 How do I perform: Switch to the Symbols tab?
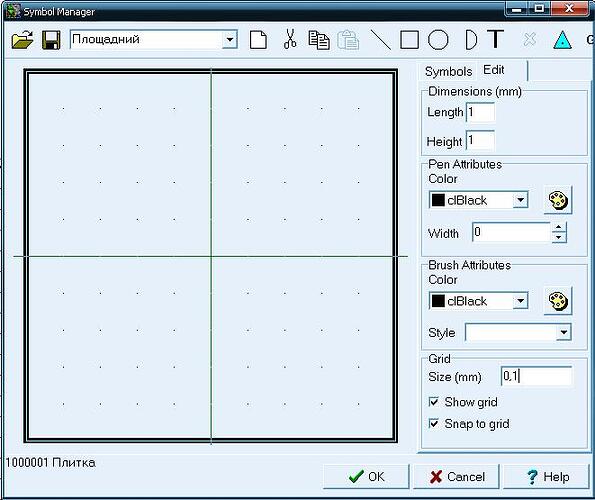coord(448,71)
